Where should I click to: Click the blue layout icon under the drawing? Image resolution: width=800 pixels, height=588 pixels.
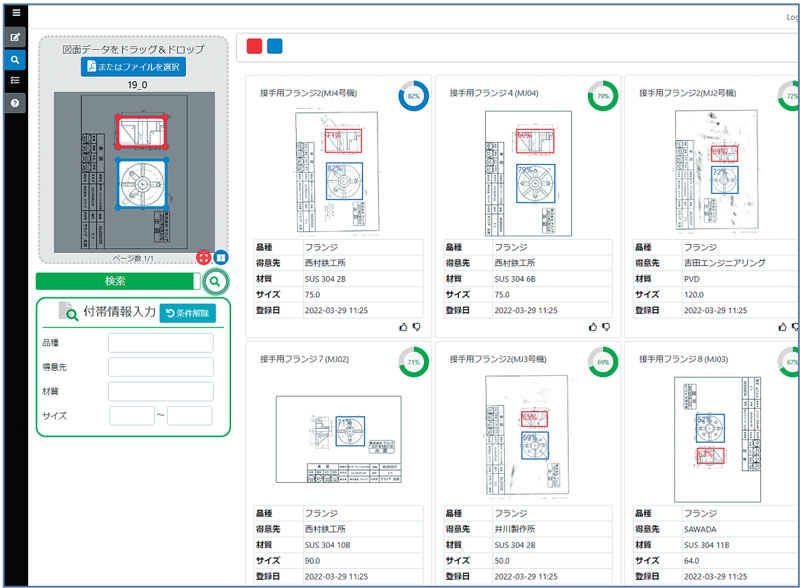(220, 258)
